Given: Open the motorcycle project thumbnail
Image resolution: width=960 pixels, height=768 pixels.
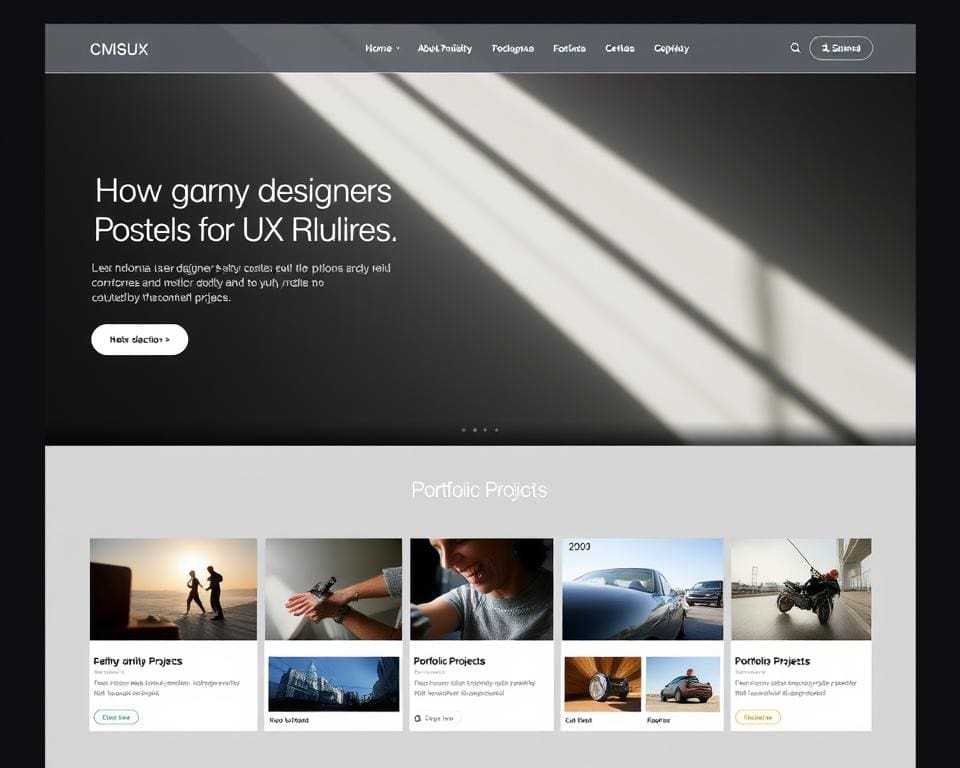Looking at the screenshot, I should pyautogui.click(x=800, y=589).
